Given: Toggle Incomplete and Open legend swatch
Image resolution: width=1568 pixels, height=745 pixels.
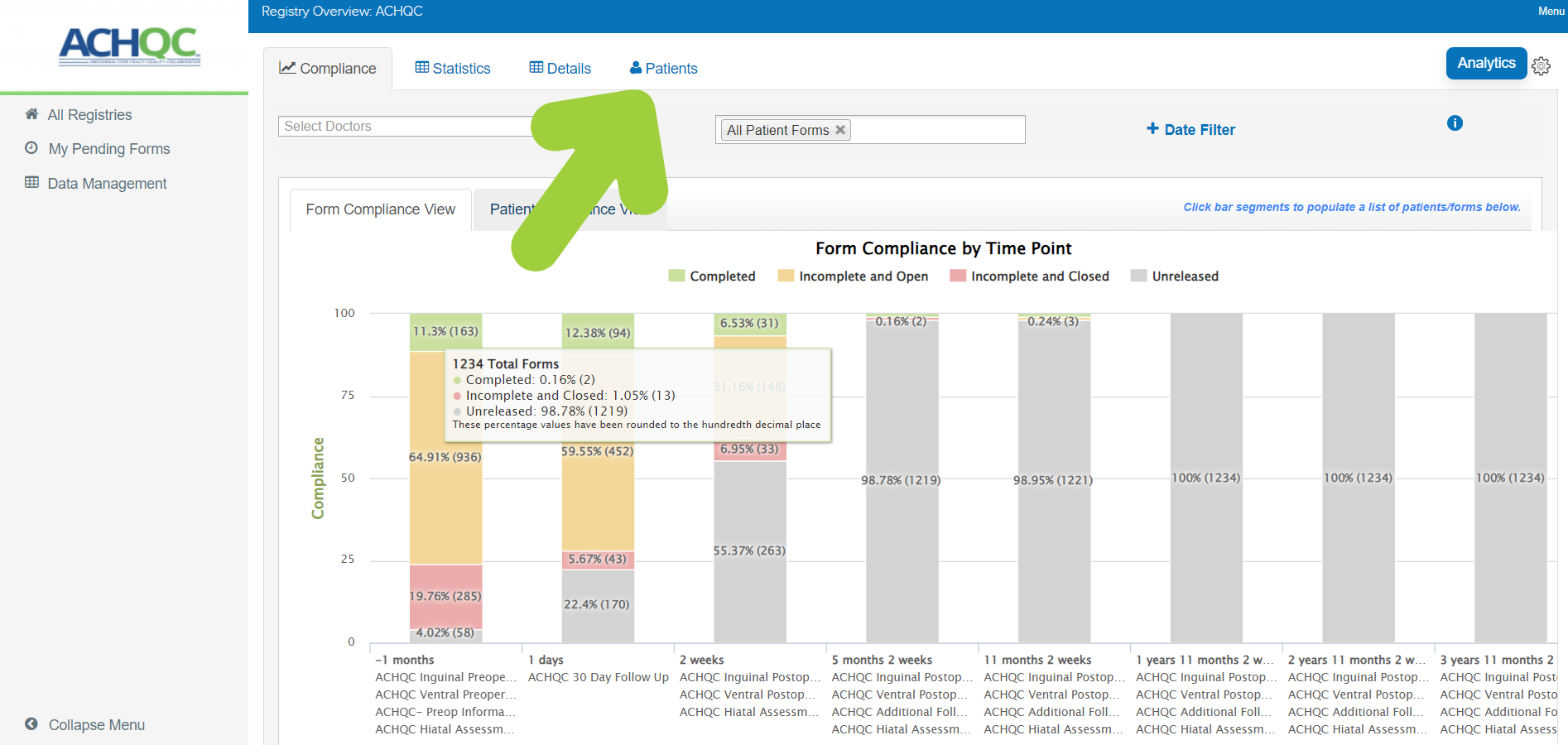Looking at the screenshot, I should [786, 276].
